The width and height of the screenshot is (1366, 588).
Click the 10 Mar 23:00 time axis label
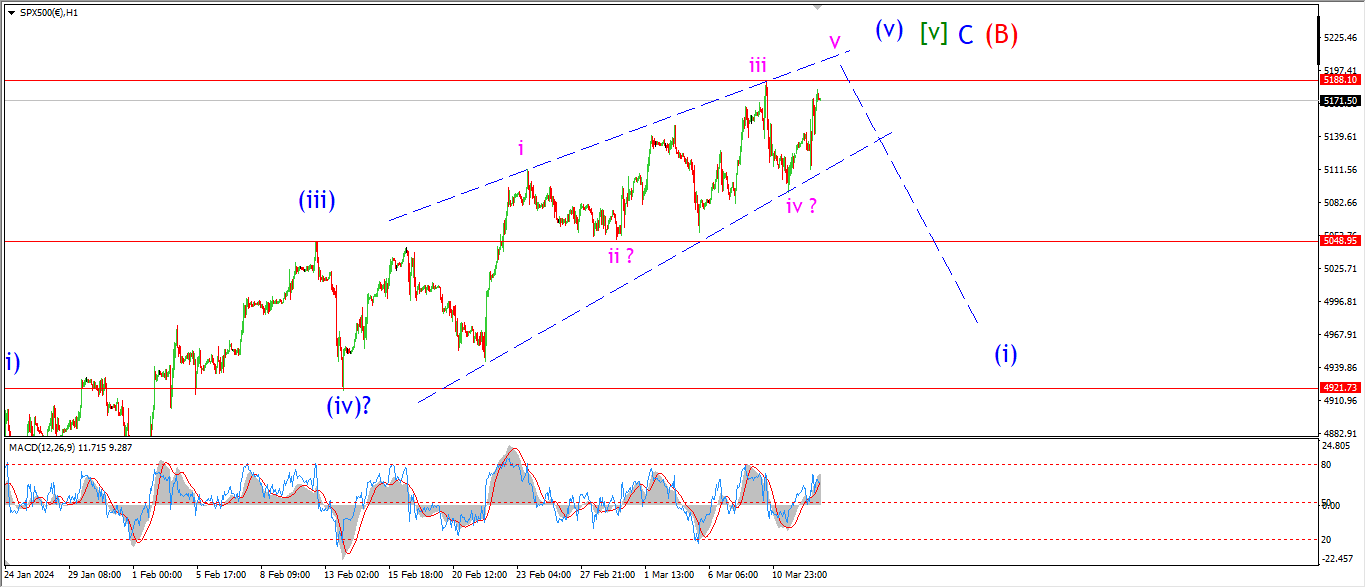click(798, 575)
